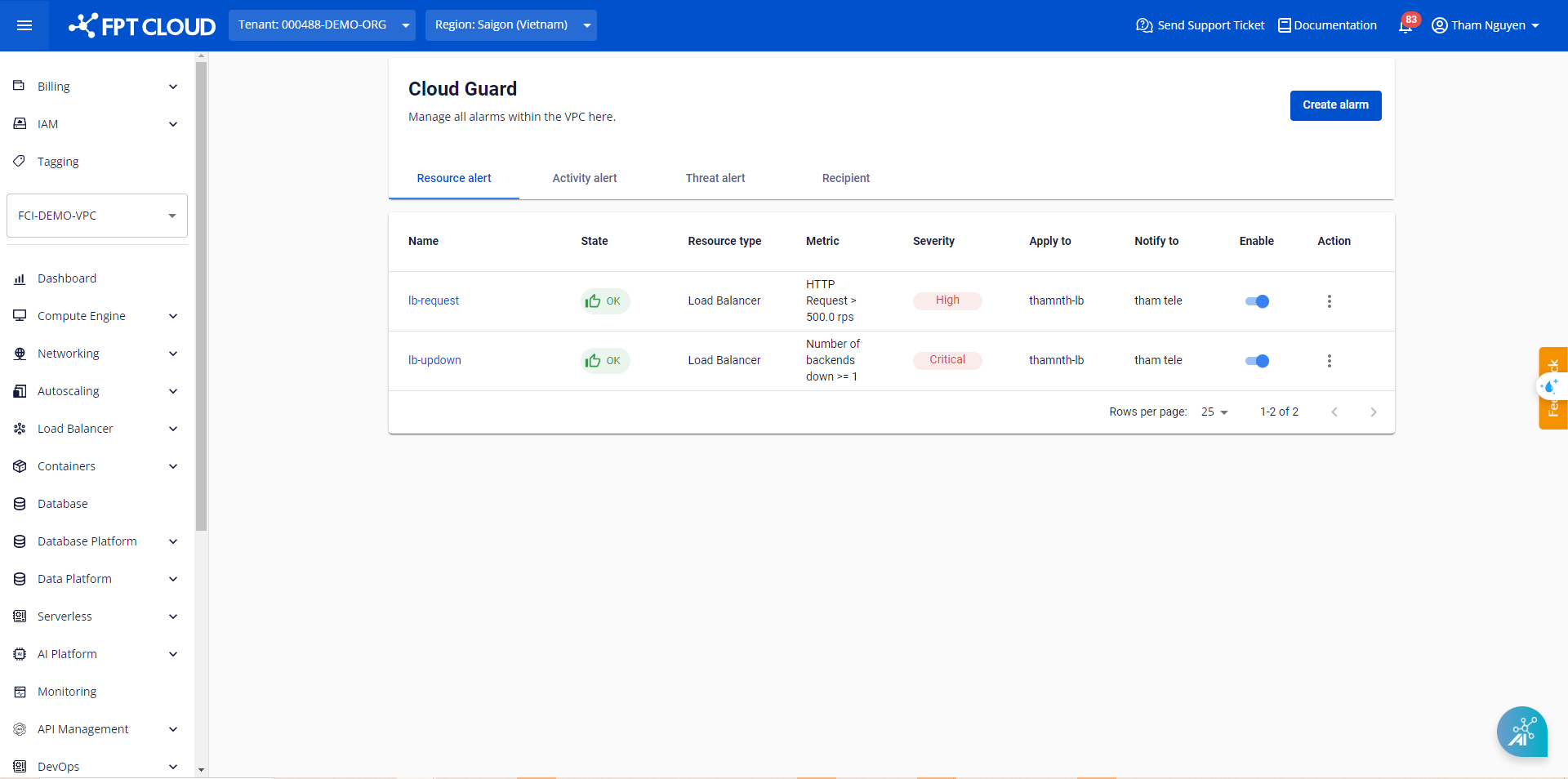Screen dimensions: 1568x779
Task: Click the notification bell icon
Action: click(1405, 26)
